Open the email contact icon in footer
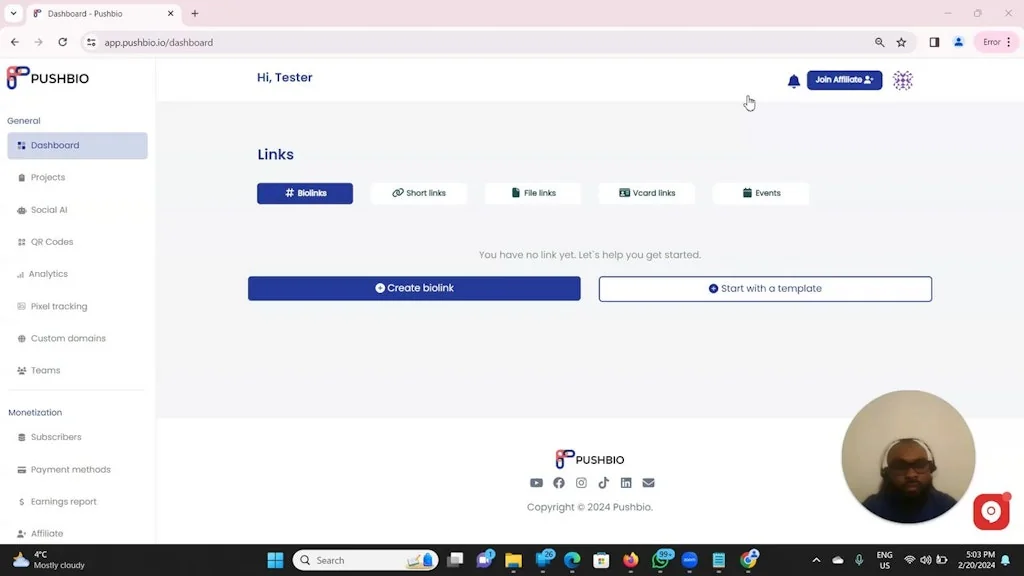This screenshot has height=576, width=1024. tap(648, 483)
